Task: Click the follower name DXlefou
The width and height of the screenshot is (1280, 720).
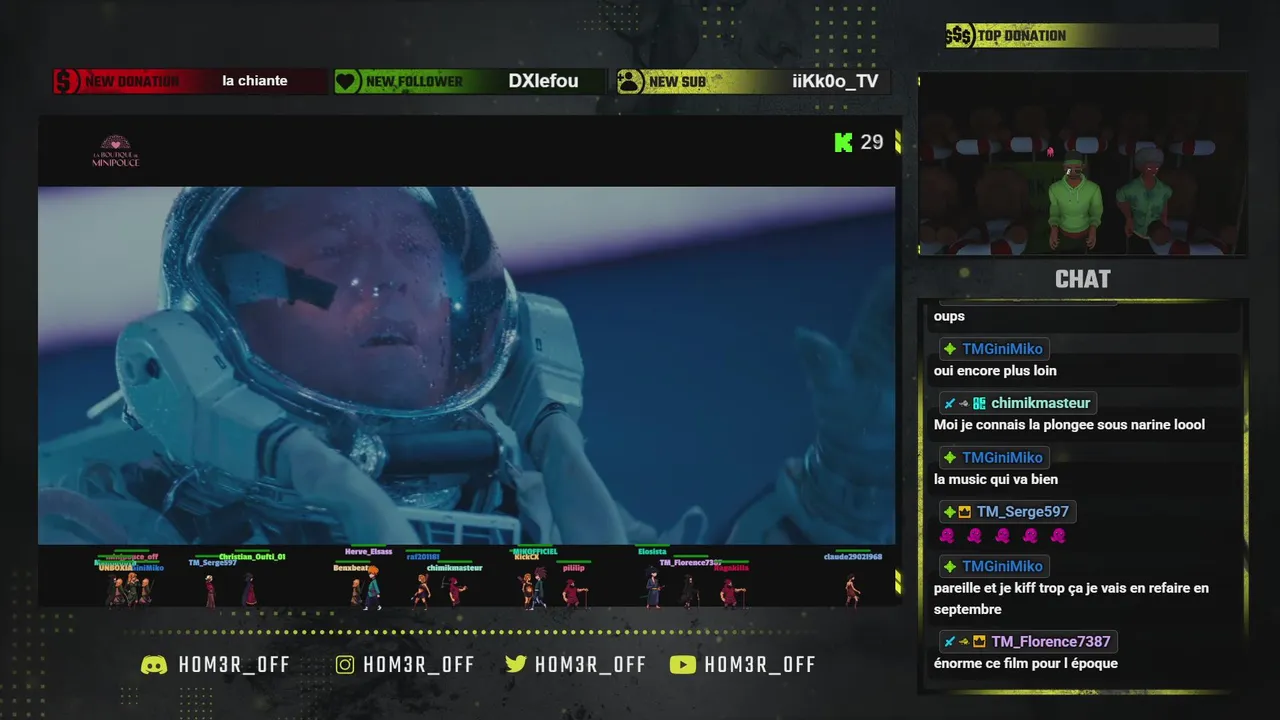Action: coord(543,81)
